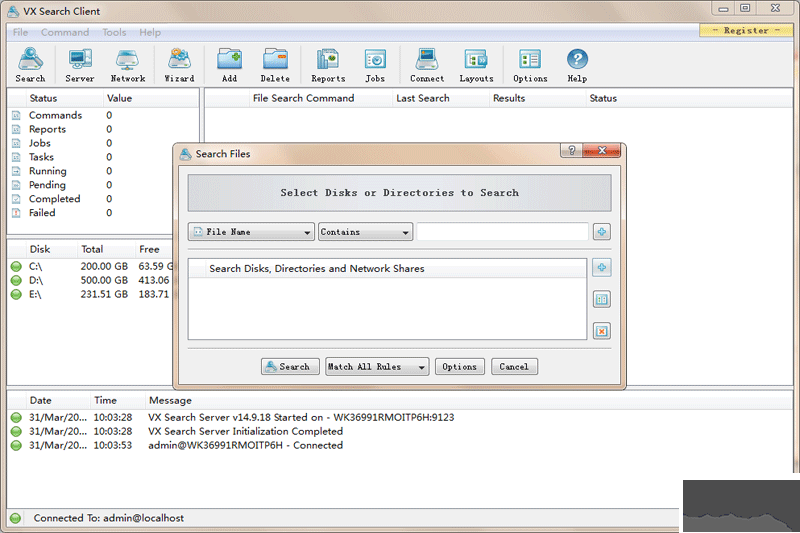Click the green icon next to disk E:\
Image resolution: width=800 pixels, height=533 pixels.
click(16, 294)
